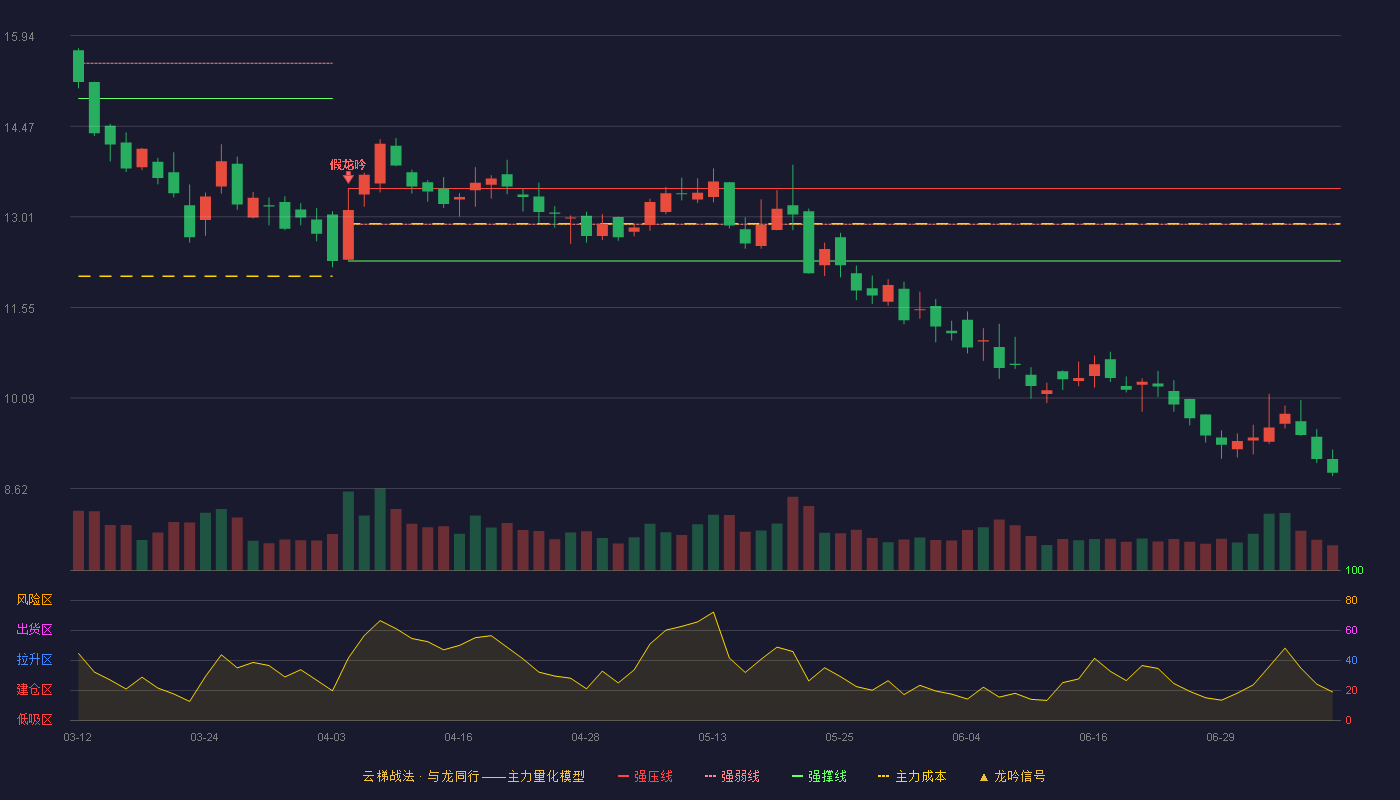Click the 龙吟信号 triangle legend icon

point(983,776)
